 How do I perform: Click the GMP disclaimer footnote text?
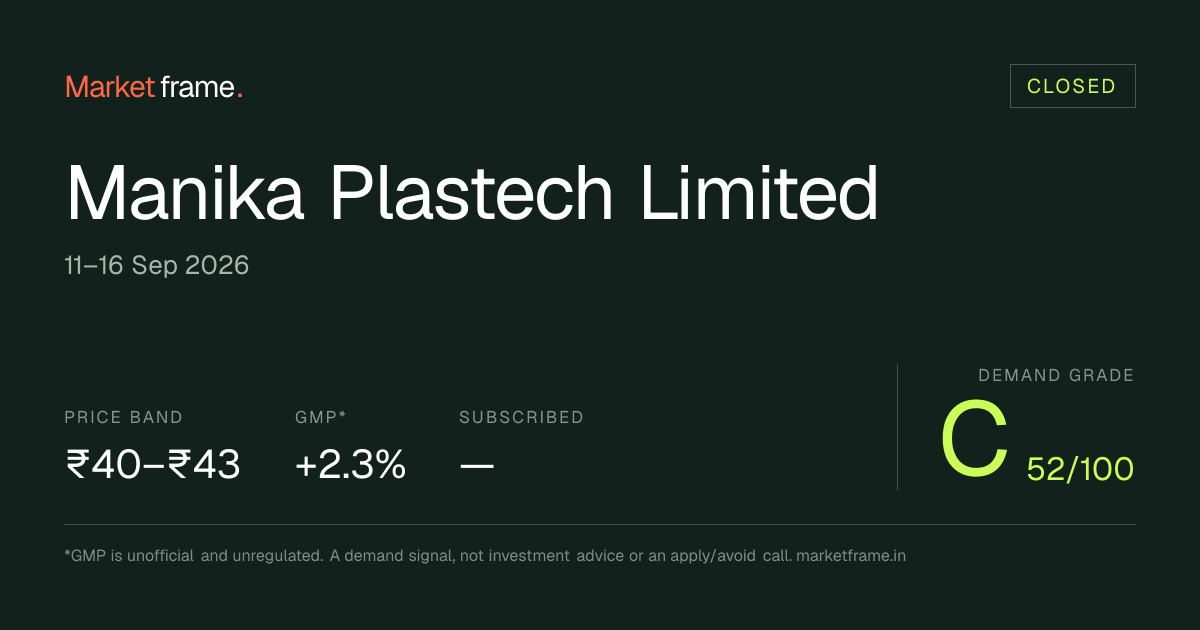(x=485, y=555)
